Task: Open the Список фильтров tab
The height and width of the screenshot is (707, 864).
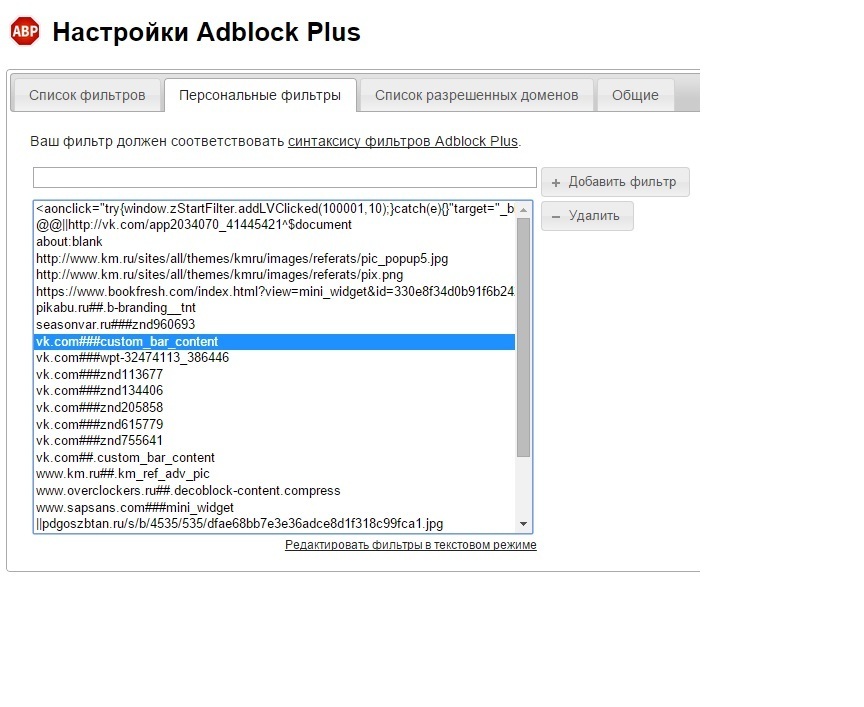Action: pyautogui.click(x=87, y=95)
